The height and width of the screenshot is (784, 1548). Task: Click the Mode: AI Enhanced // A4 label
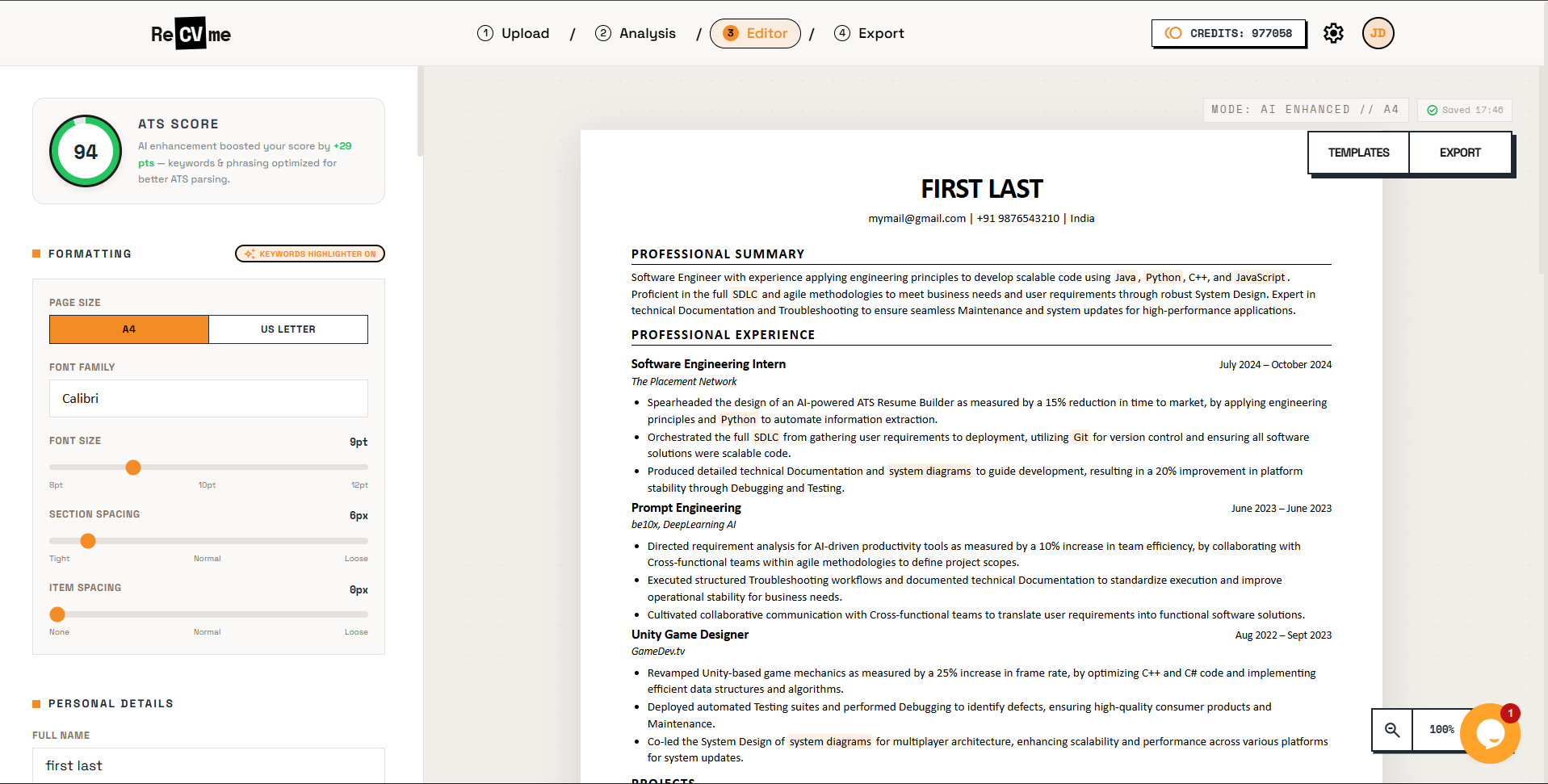pos(1305,110)
